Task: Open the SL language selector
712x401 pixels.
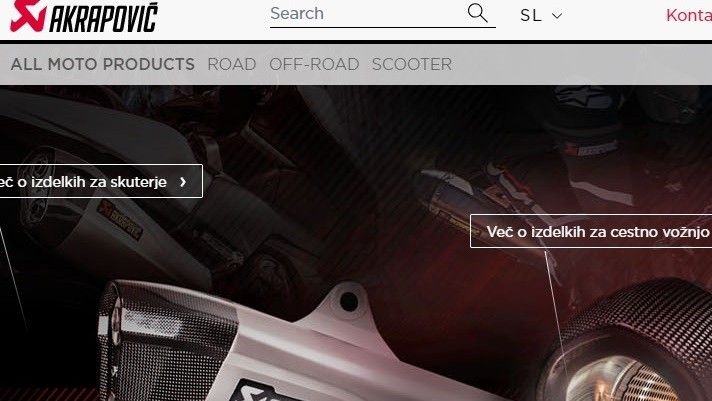Action: [x=541, y=15]
